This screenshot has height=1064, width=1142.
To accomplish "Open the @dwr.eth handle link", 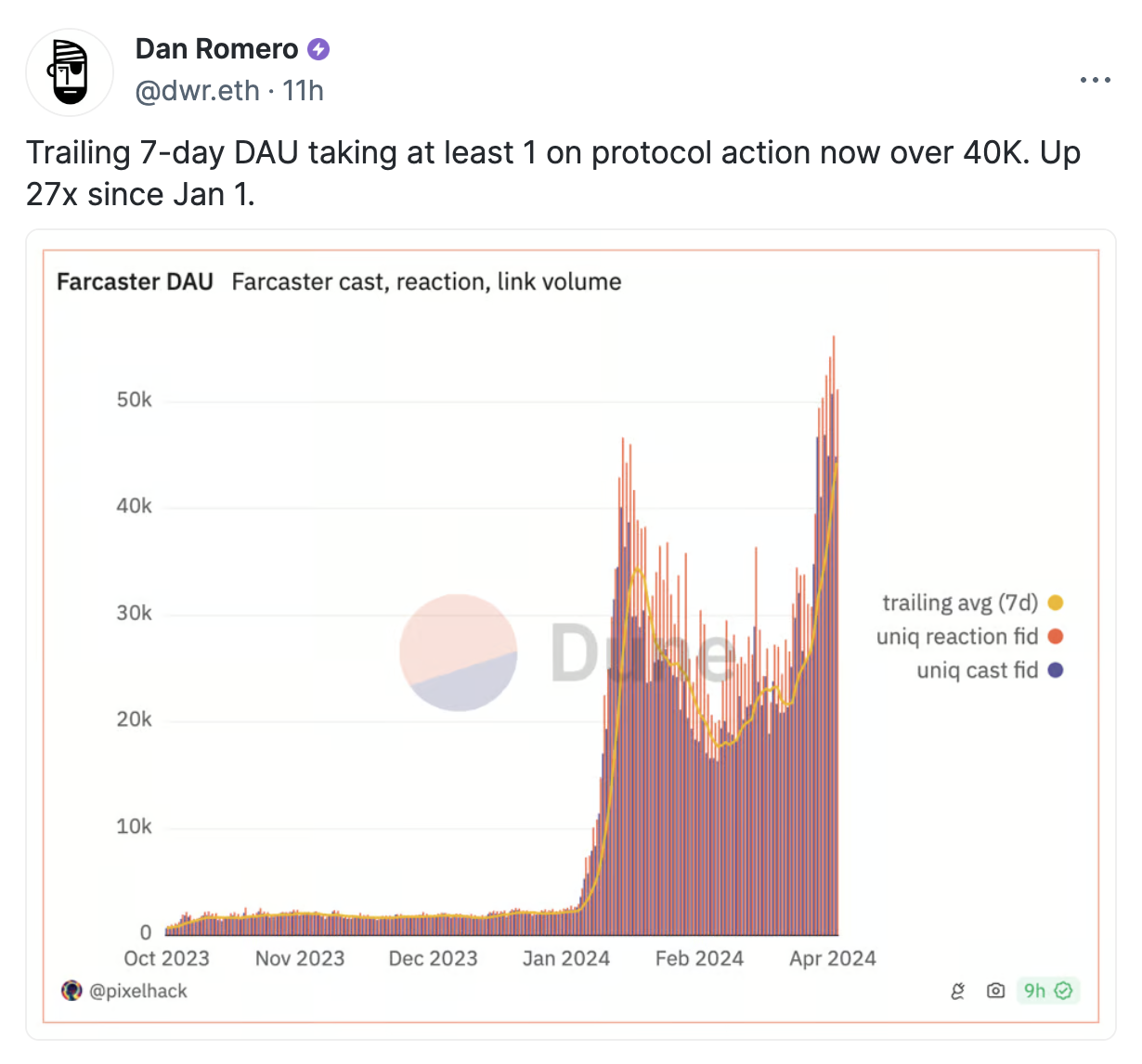I will pos(197,91).
